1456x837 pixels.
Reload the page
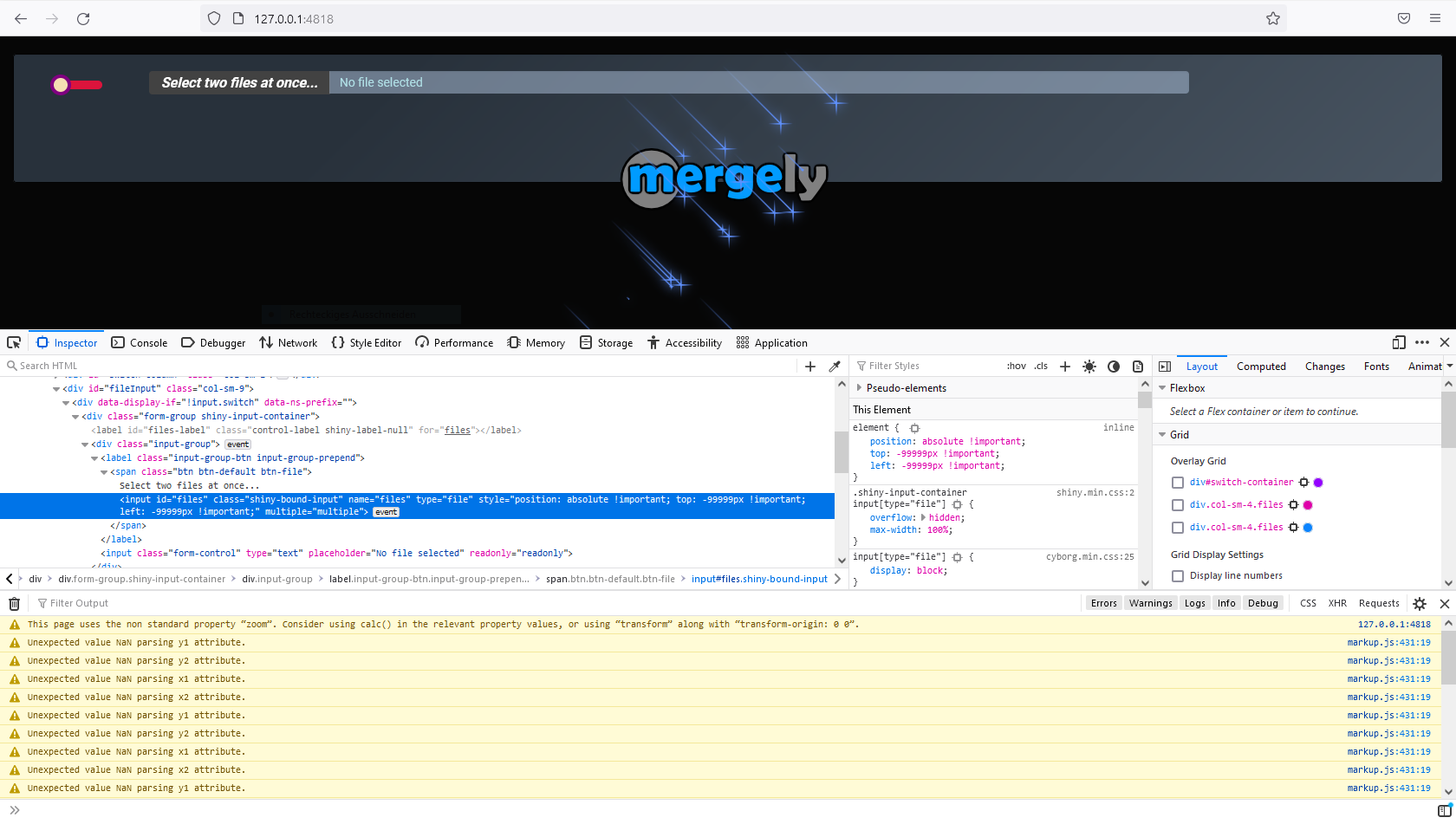tap(83, 18)
